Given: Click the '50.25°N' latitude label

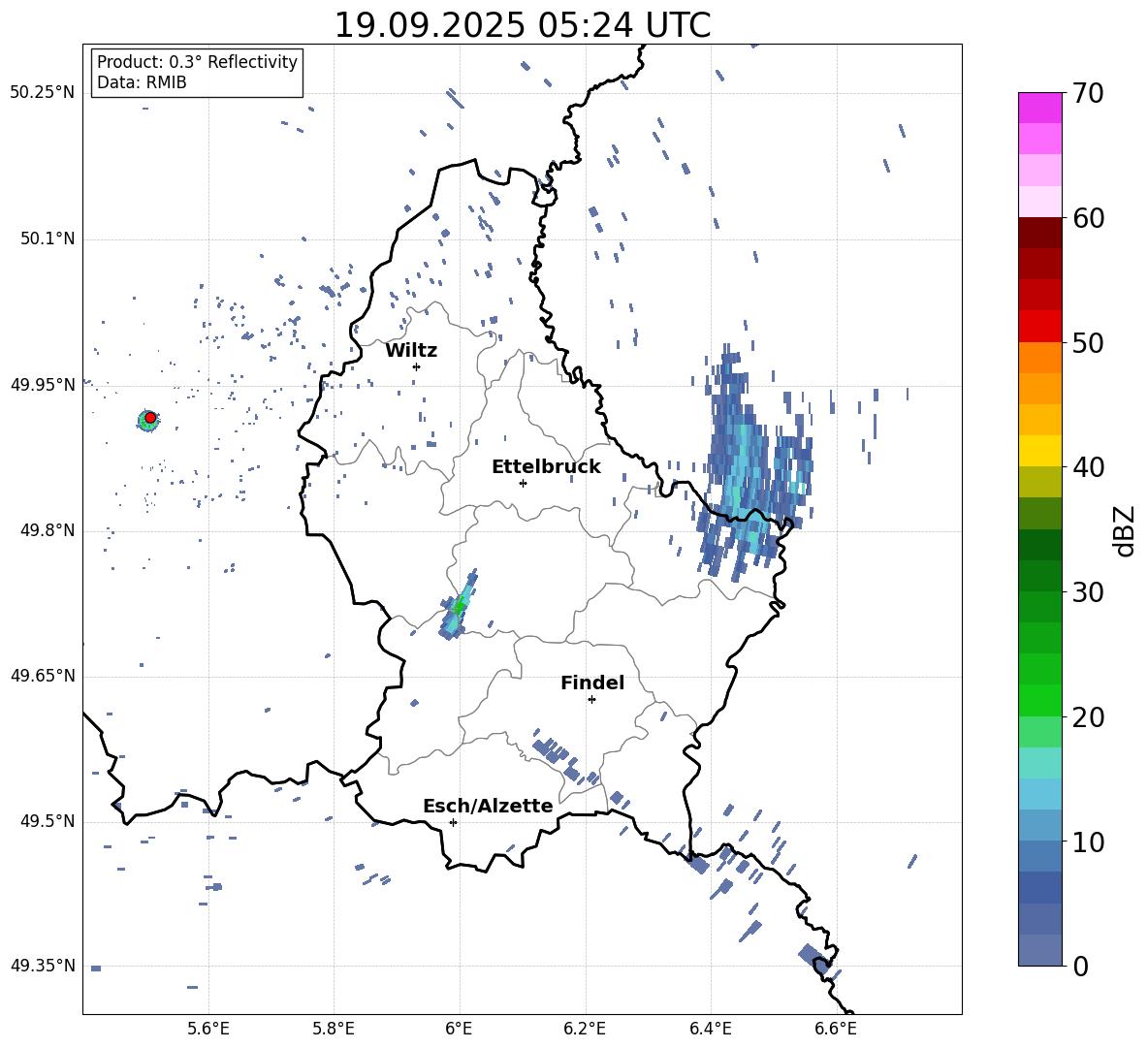Looking at the screenshot, I should (43, 93).
